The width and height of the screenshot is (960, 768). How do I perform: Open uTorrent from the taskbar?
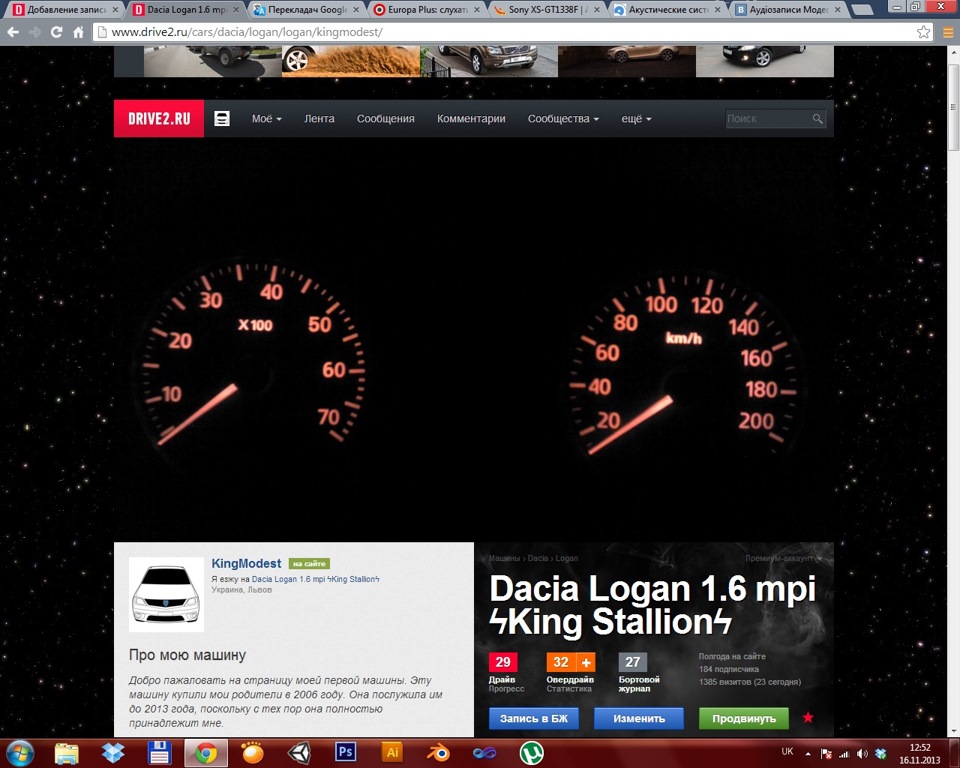tap(531, 753)
